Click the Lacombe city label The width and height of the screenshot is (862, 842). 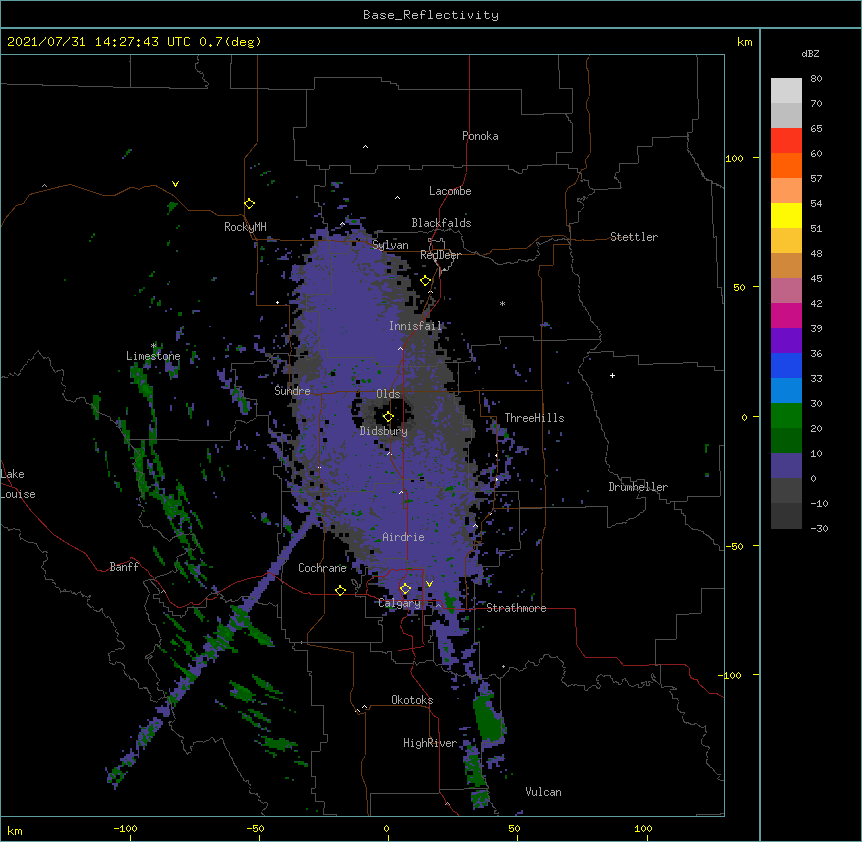[450, 191]
